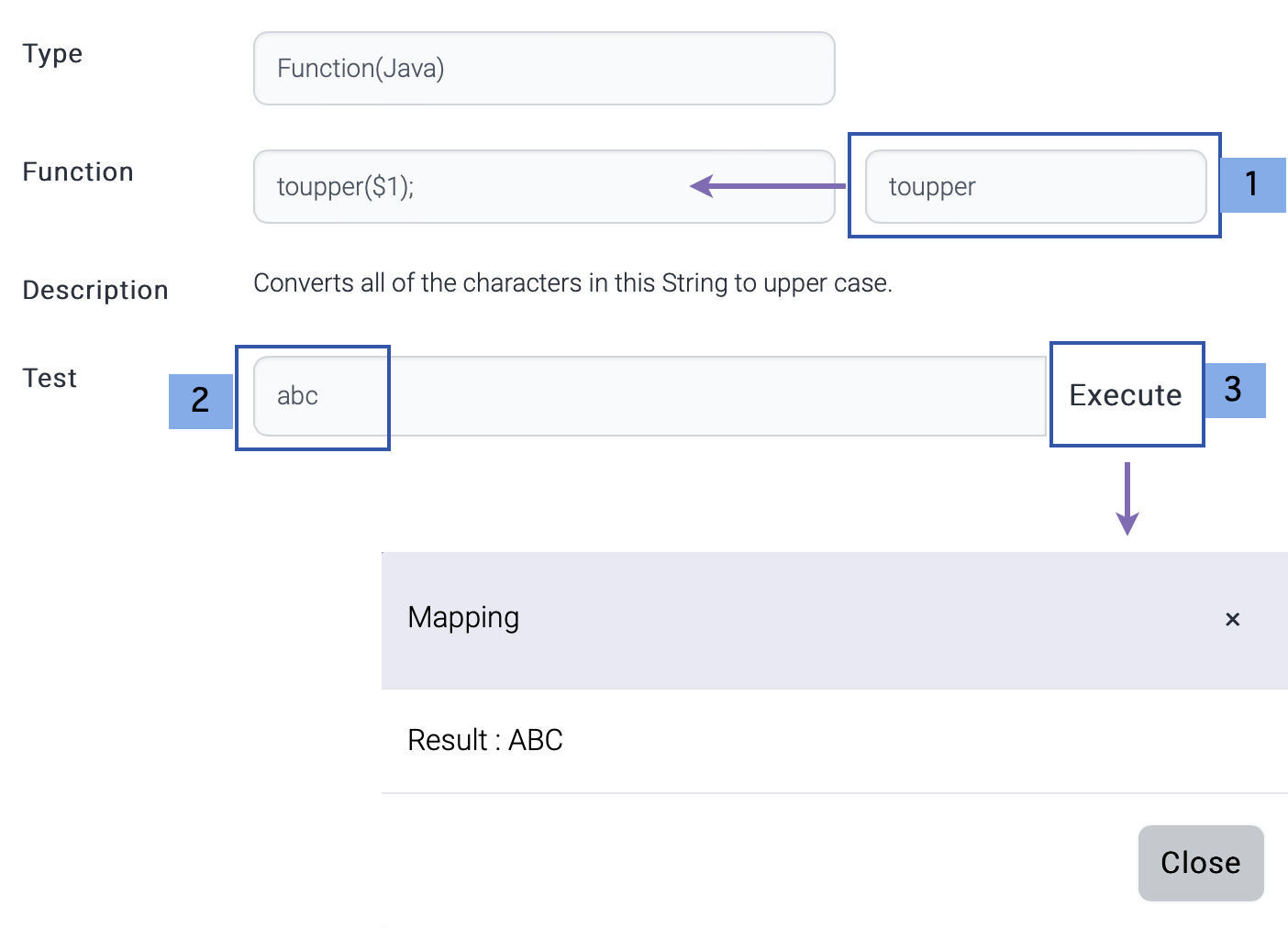Click the Description label

95,291
